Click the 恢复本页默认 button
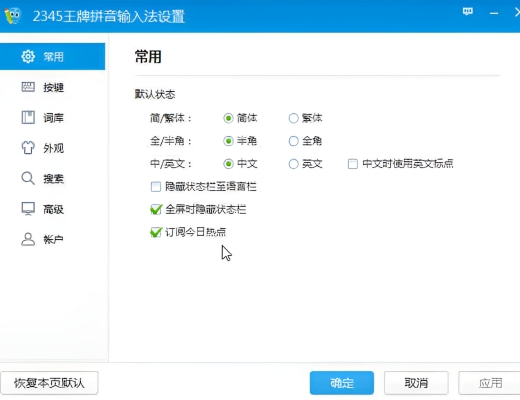 (49, 383)
